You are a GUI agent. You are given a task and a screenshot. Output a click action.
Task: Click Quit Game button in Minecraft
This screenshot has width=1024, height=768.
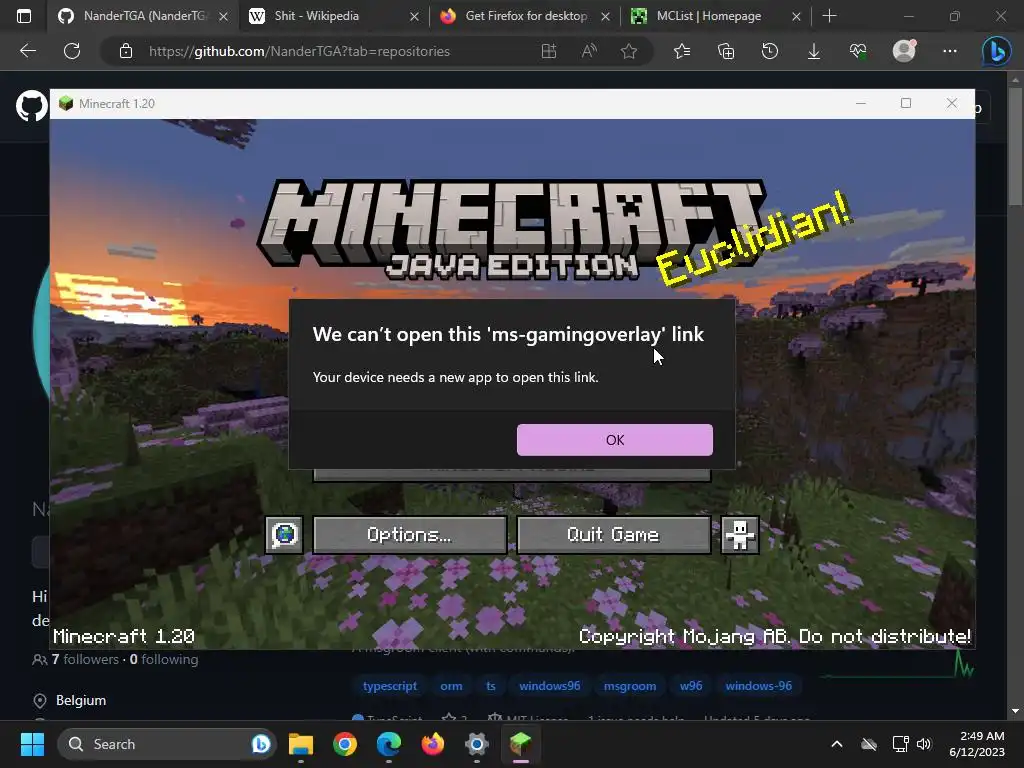613,535
